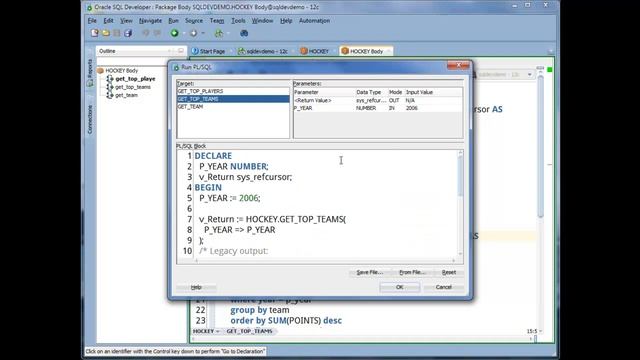Click the Cancel button in Run PL/SQL

[x=443, y=287]
